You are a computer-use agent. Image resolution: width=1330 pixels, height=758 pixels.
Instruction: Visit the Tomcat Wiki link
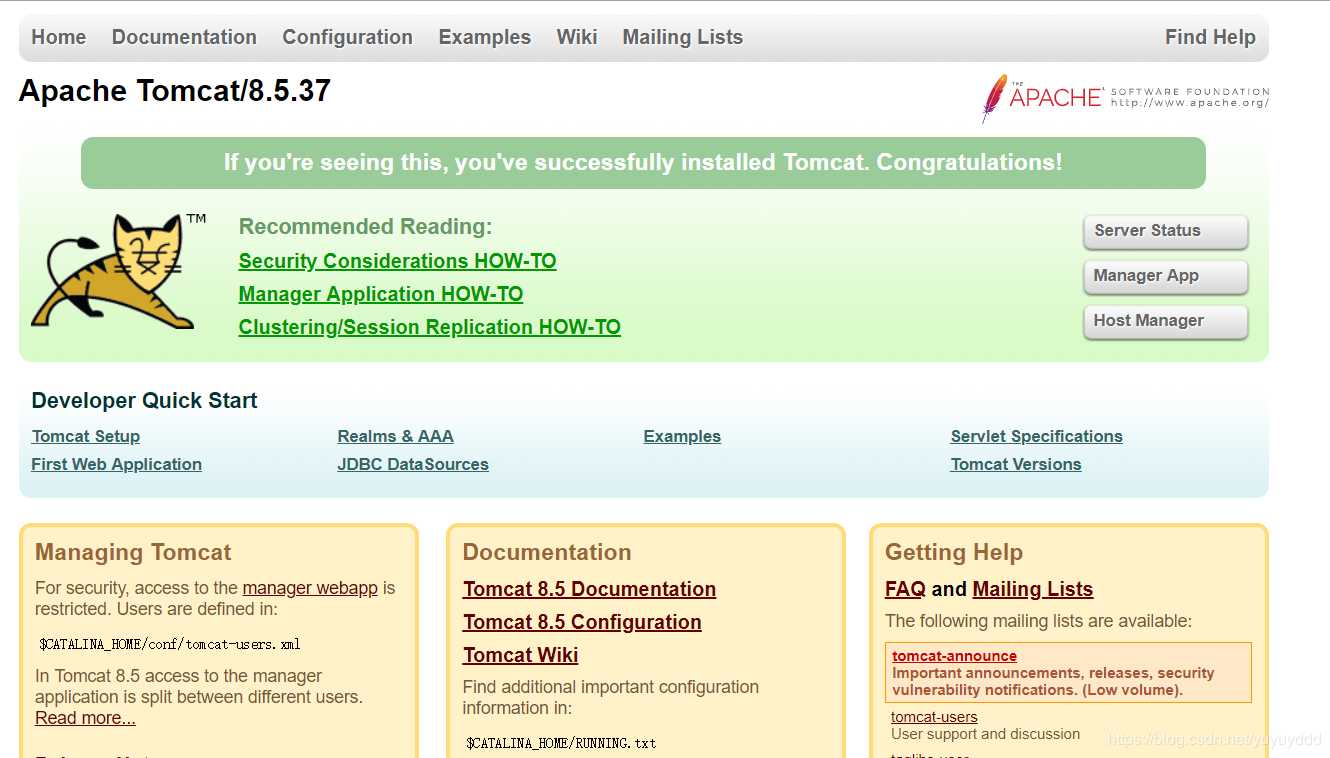520,655
